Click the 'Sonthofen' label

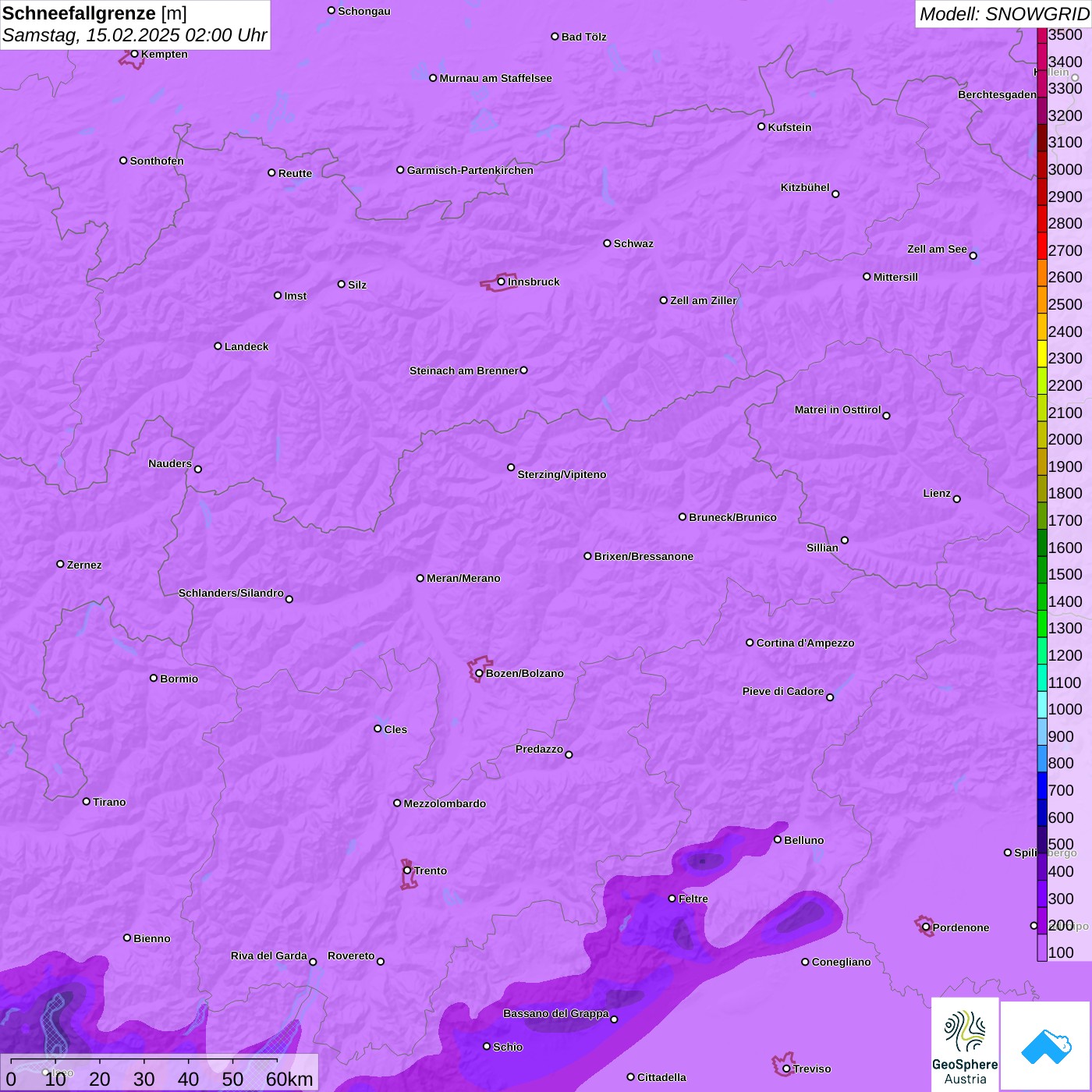pyautogui.click(x=157, y=161)
